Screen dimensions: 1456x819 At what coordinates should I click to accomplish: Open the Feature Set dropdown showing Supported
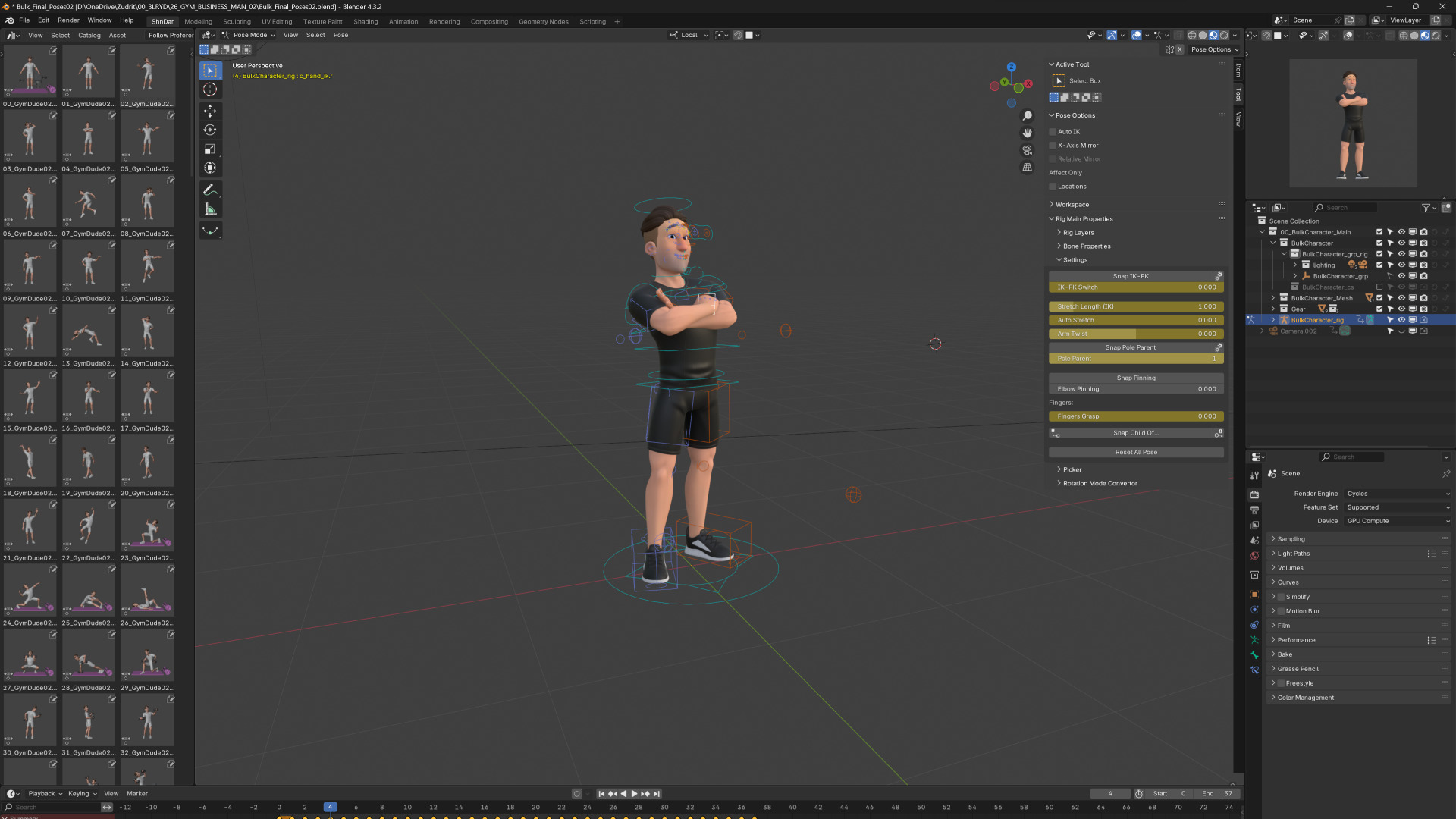[x=1398, y=507]
